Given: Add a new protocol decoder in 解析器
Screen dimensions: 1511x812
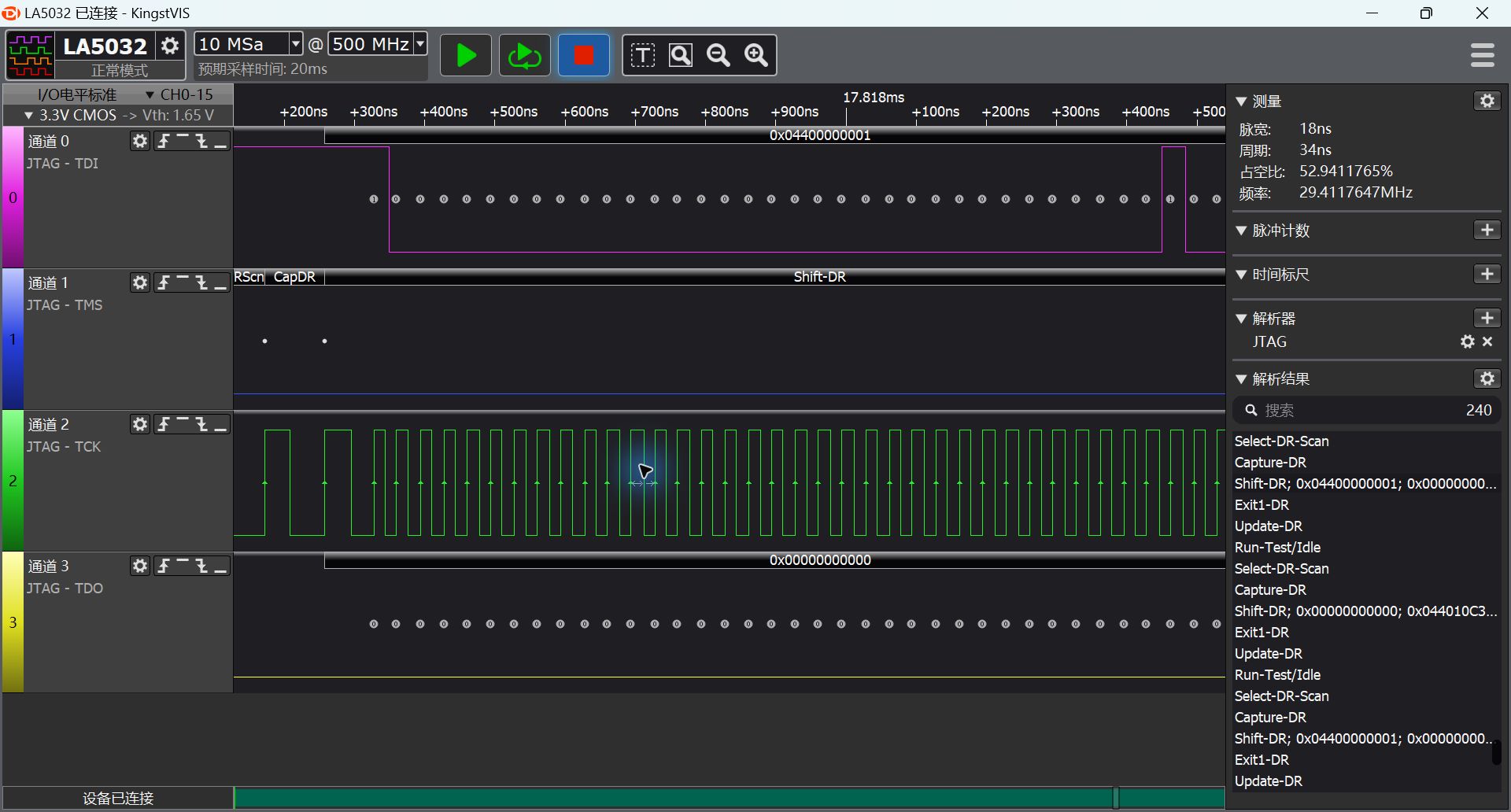Looking at the screenshot, I should [1487, 318].
